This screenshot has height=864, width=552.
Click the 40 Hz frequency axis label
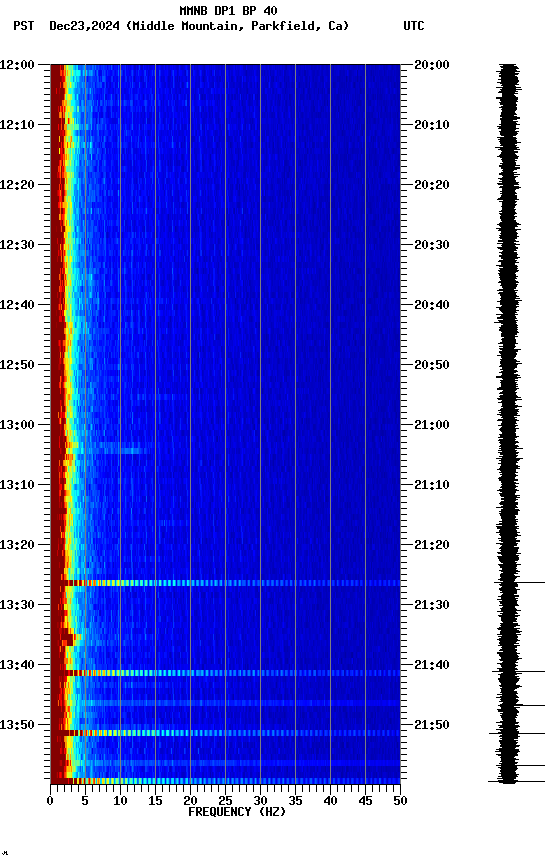(x=331, y=801)
